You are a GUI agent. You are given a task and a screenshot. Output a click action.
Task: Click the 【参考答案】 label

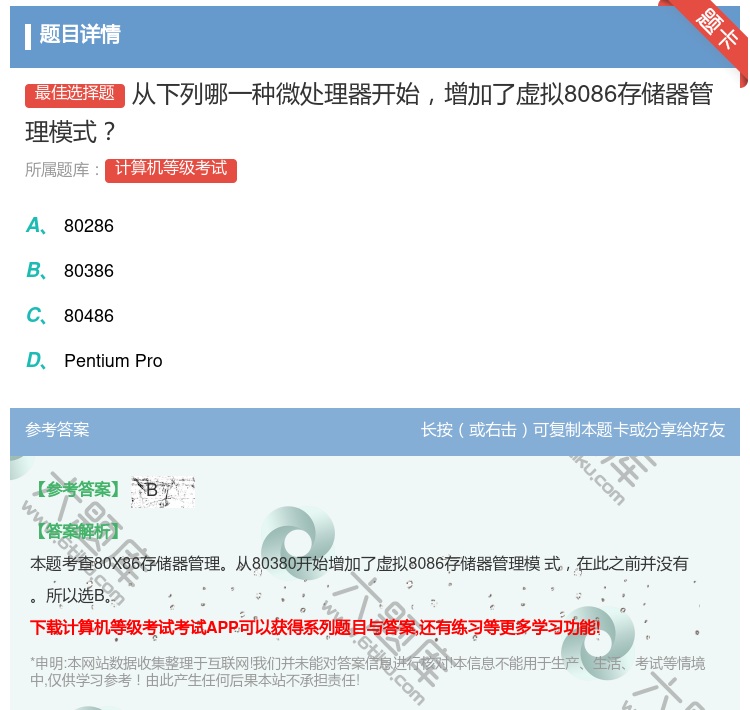click(78, 489)
